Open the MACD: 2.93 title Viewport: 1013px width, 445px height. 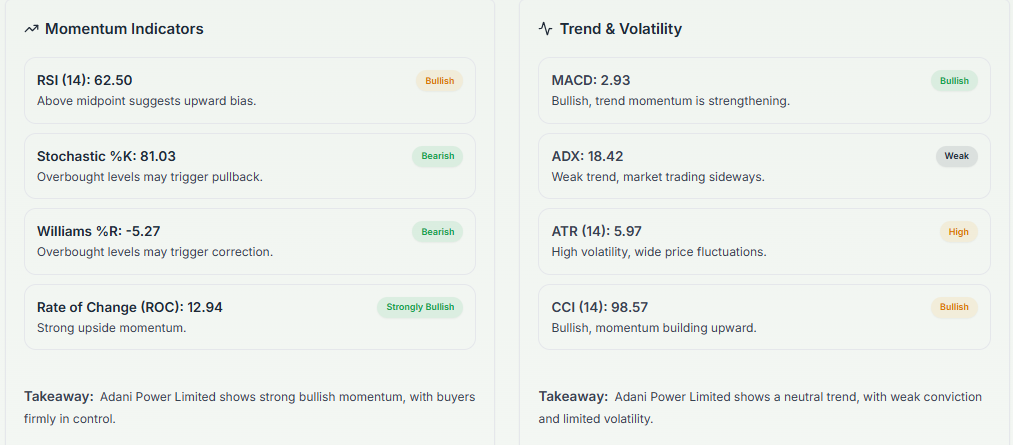point(591,80)
